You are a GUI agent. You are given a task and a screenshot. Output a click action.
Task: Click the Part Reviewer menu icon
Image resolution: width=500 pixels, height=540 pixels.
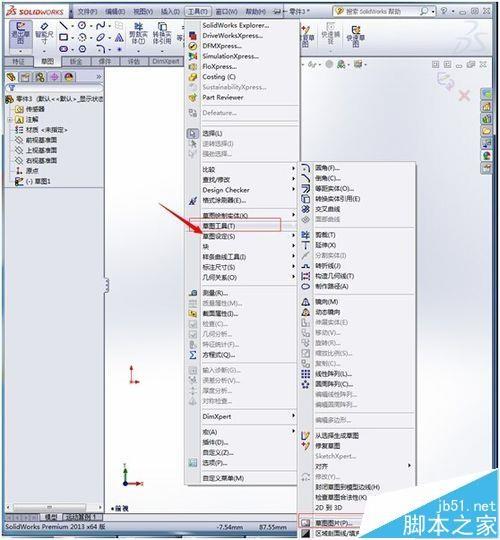pyautogui.click(x=193, y=97)
